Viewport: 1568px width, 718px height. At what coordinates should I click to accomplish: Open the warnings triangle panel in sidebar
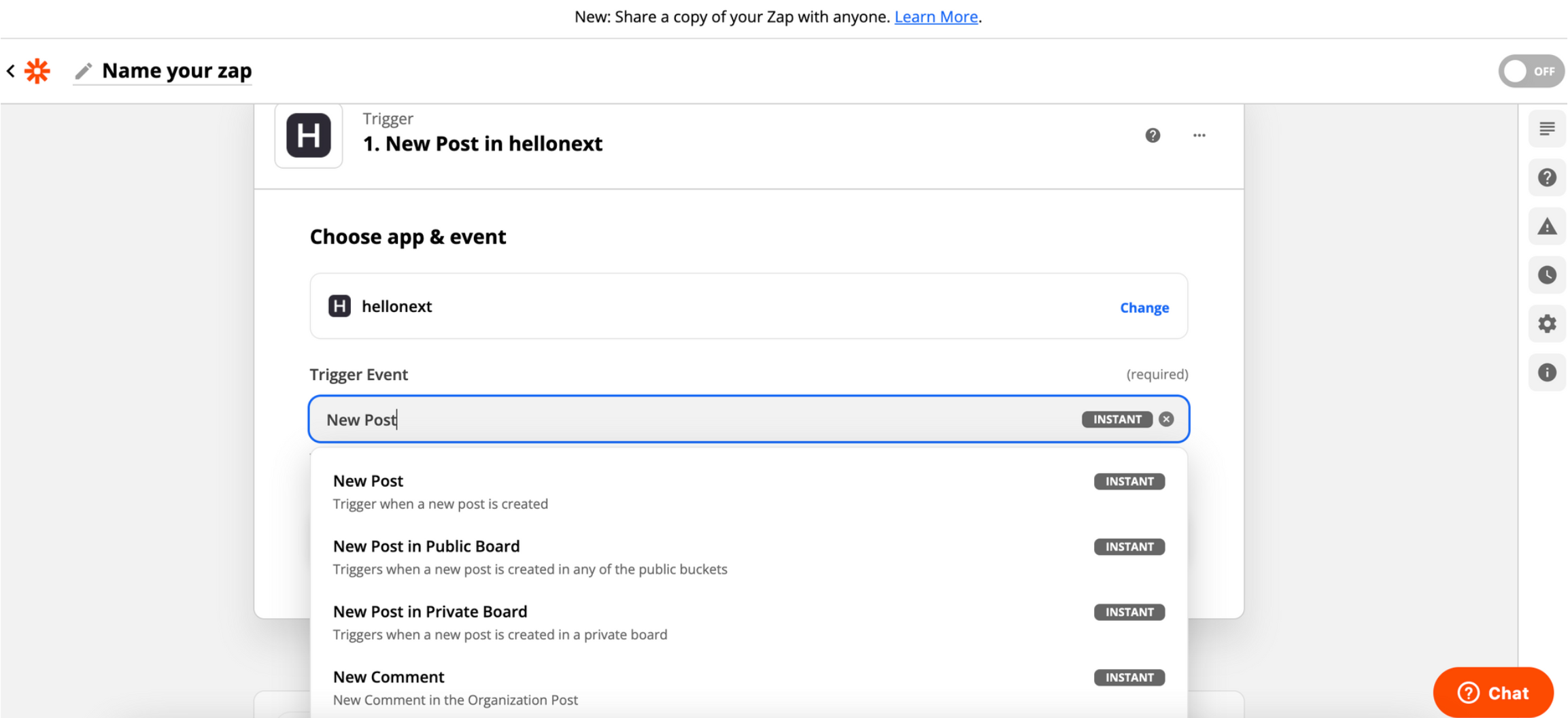click(x=1547, y=226)
